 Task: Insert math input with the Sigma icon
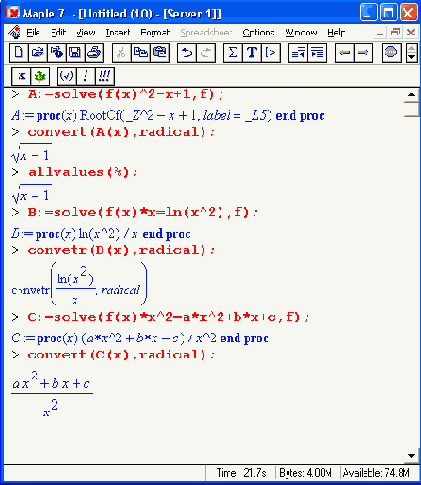[233, 53]
